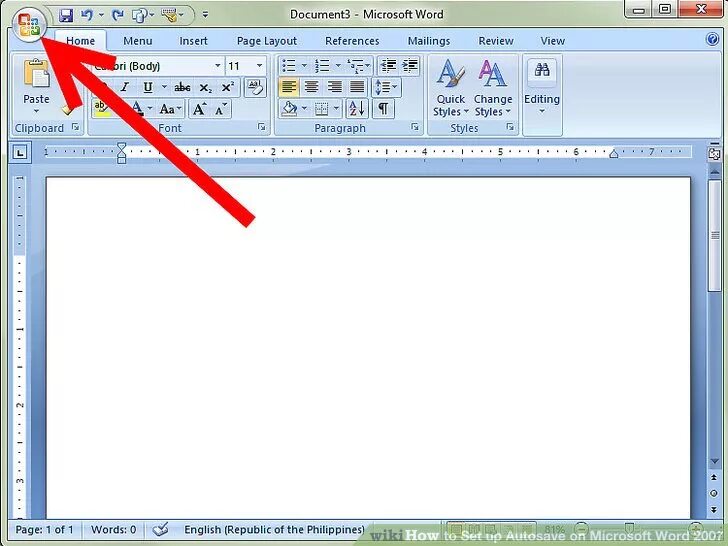This screenshot has height=546, width=728.
Task: Open the Change Case (Aa) dropdown
Action: point(169,109)
